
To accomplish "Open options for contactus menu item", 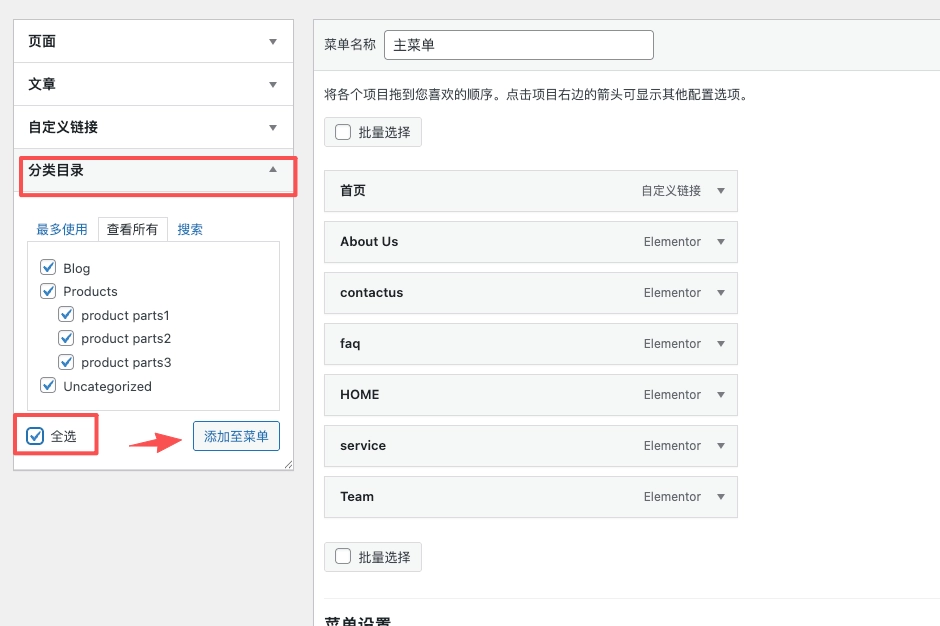I will (721, 293).
